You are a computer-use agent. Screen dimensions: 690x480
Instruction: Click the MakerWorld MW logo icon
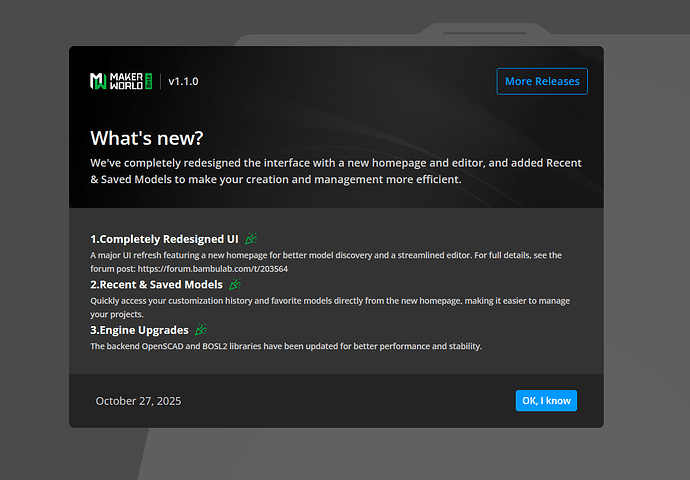[98, 81]
